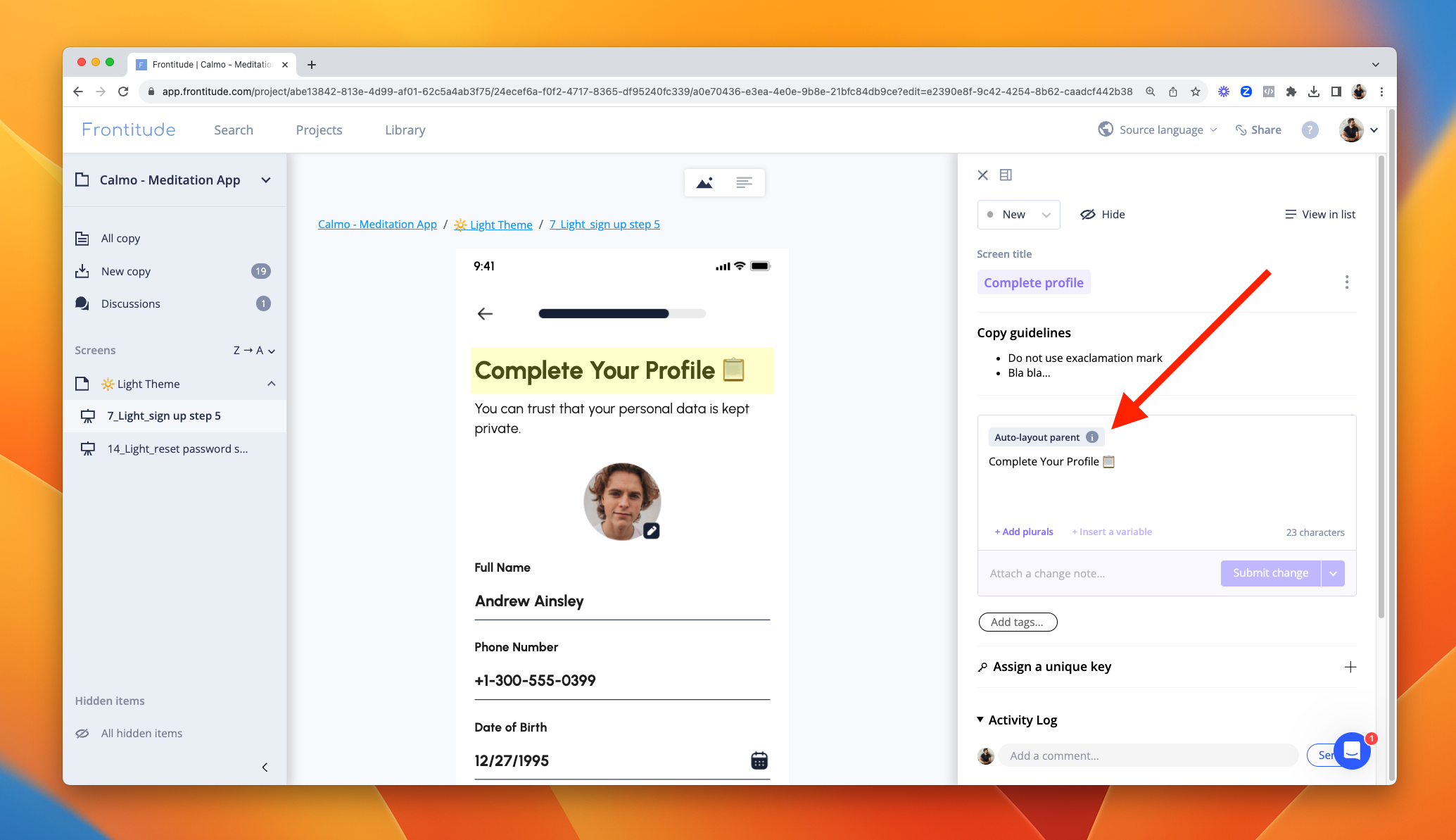Collapse the Activity Log section
This screenshot has height=840, width=1456.
point(980,720)
